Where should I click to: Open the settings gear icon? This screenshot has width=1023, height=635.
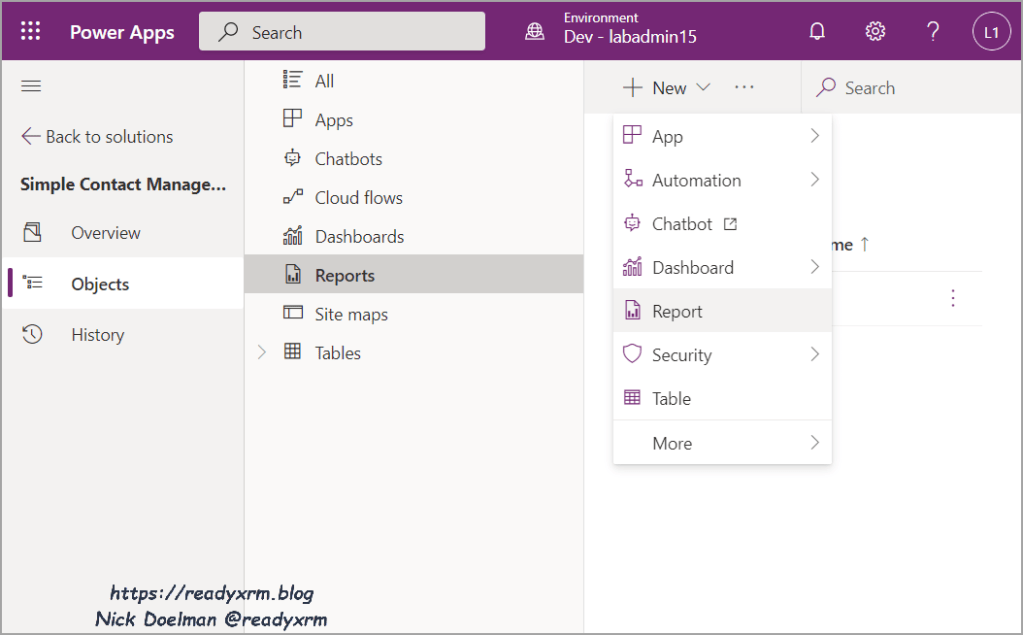[875, 32]
